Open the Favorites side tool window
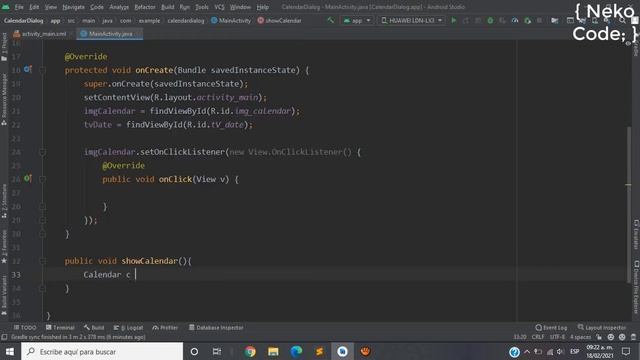Image resolution: width=640 pixels, height=360 pixels. [x=4, y=246]
